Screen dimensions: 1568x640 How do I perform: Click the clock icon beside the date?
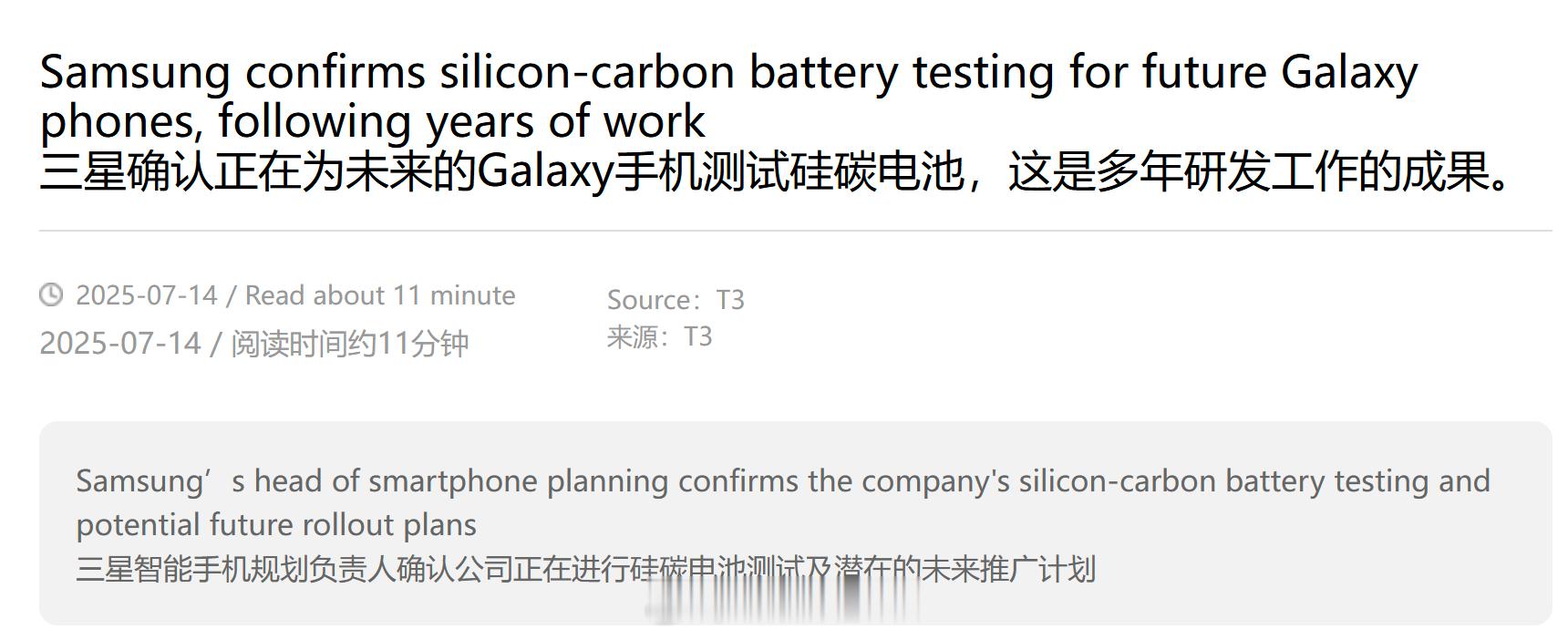tap(51, 294)
